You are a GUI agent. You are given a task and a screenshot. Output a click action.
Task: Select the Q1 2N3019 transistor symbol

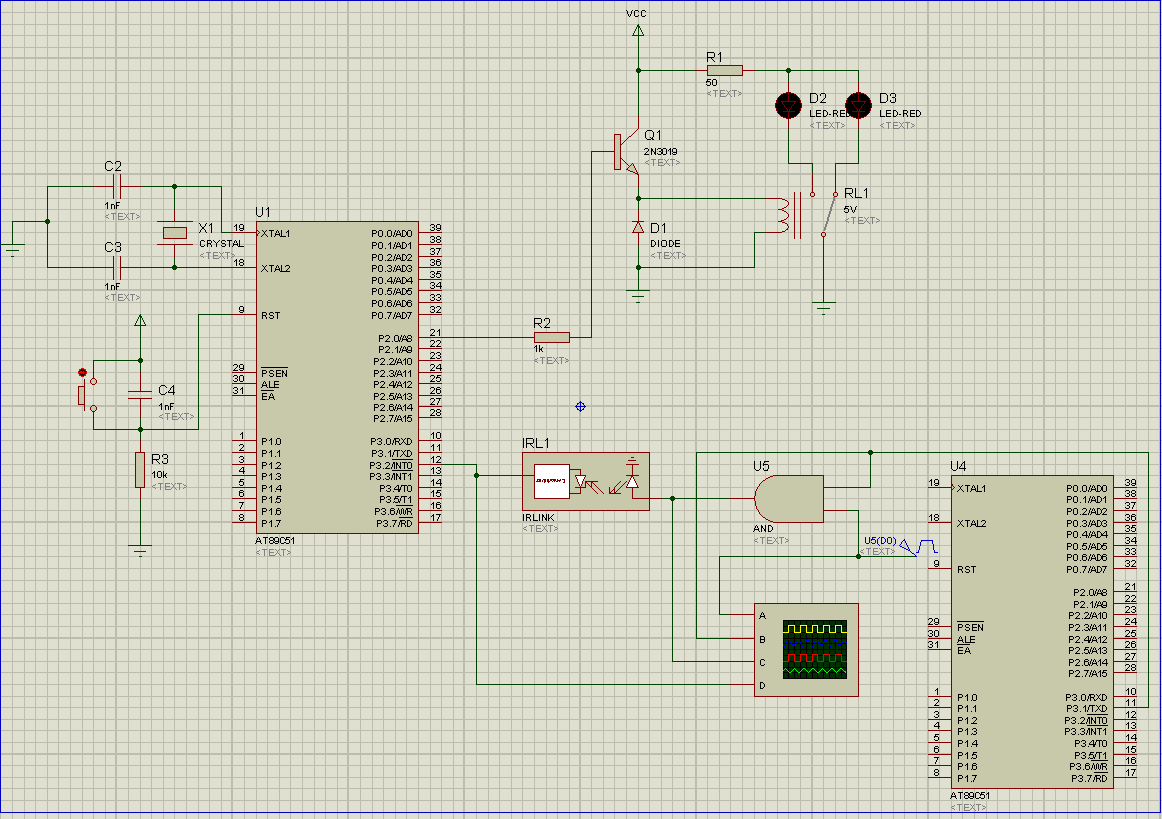[626, 154]
